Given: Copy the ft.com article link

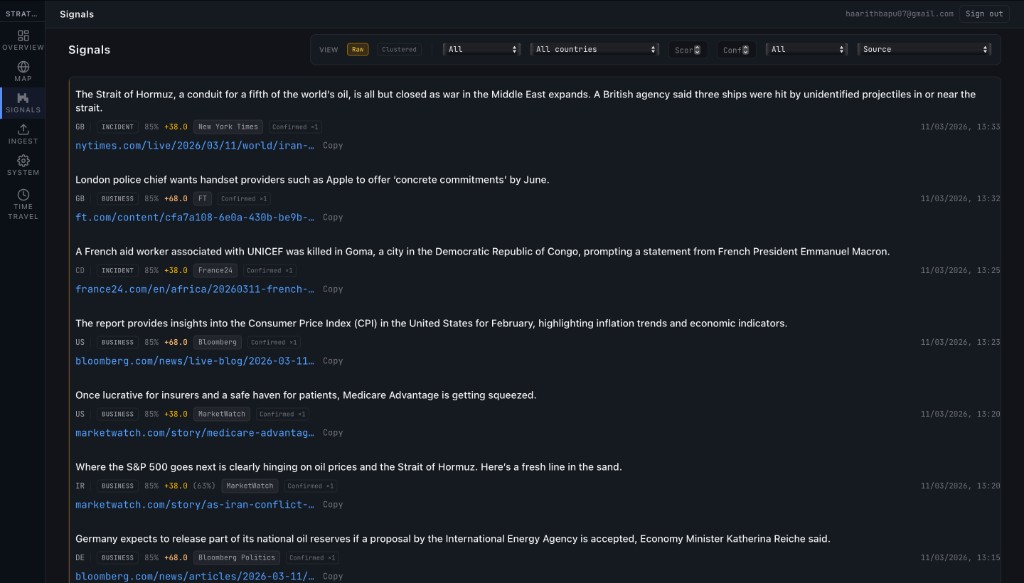Looking at the screenshot, I should coord(332,217).
